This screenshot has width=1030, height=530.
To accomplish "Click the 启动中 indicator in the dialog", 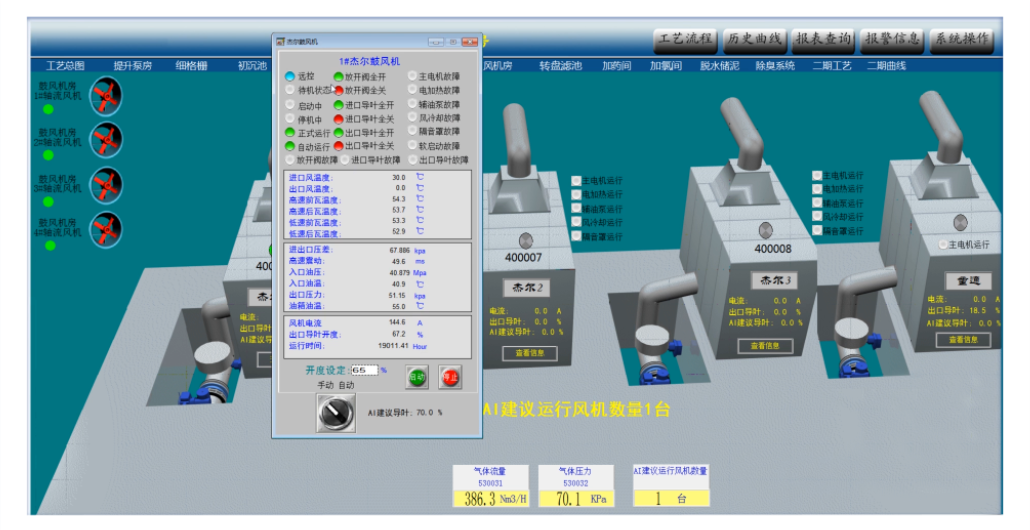I will pyautogui.click(x=290, y=105).
